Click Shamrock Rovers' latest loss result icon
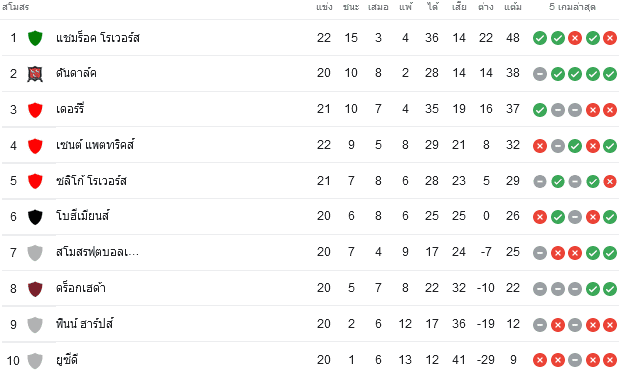 tap(610, 38)
